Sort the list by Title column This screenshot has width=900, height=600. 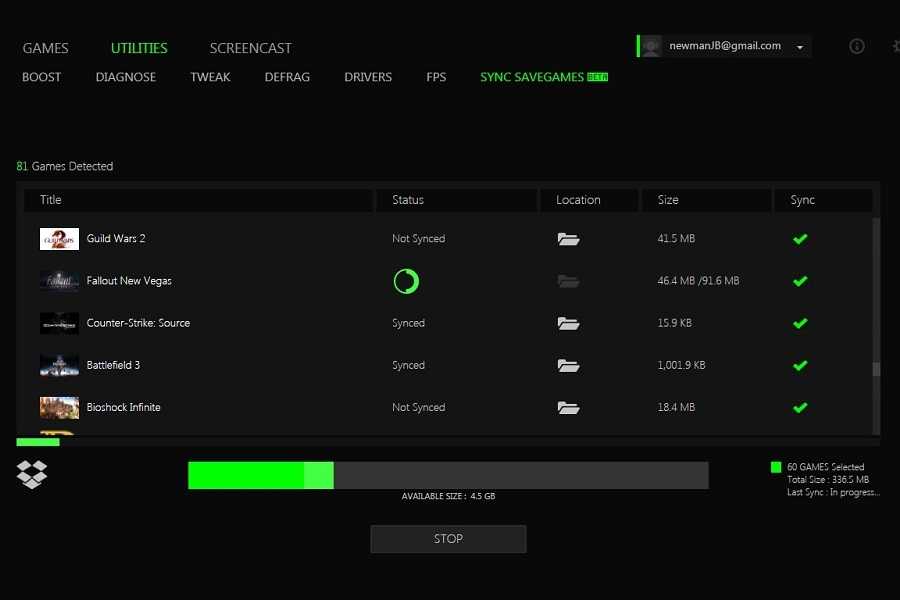click(51, 200)
